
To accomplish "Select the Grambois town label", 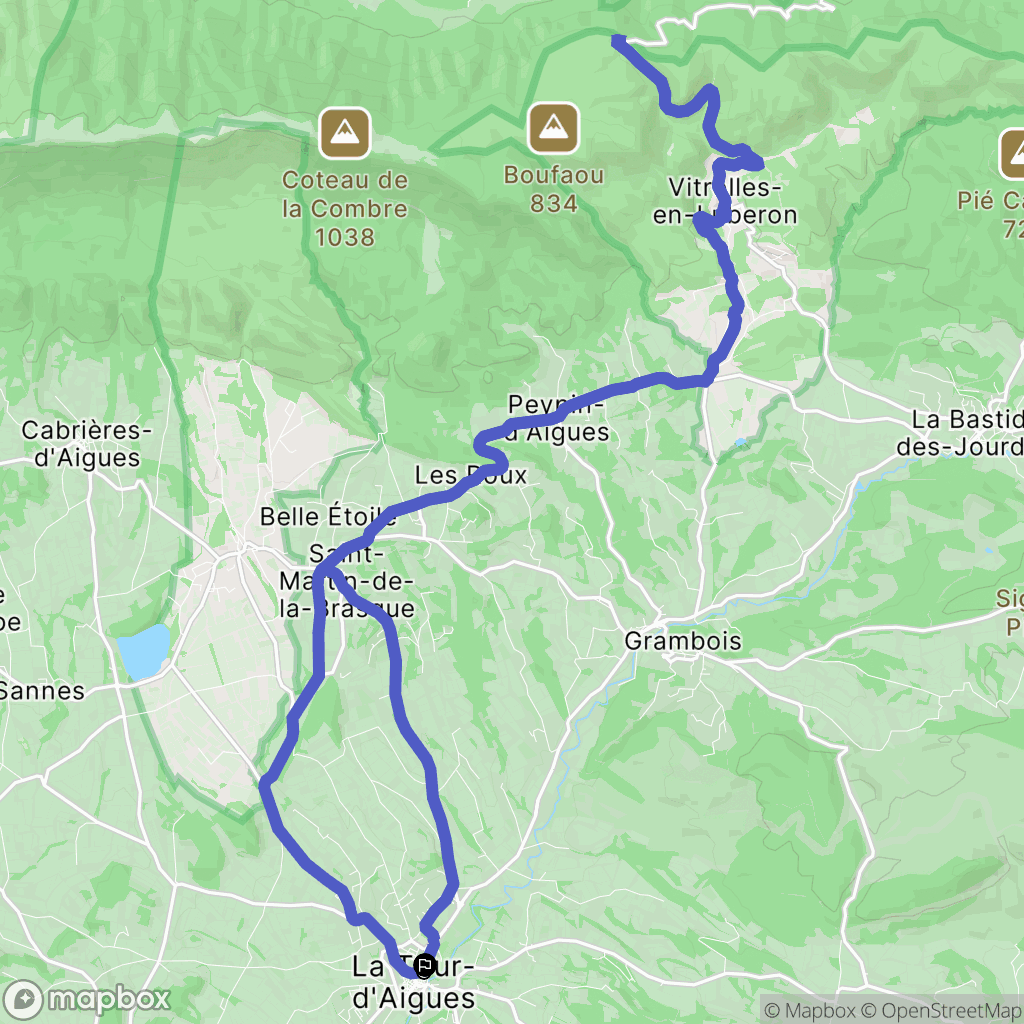I will pyautogui.click(x=682, y=641).
